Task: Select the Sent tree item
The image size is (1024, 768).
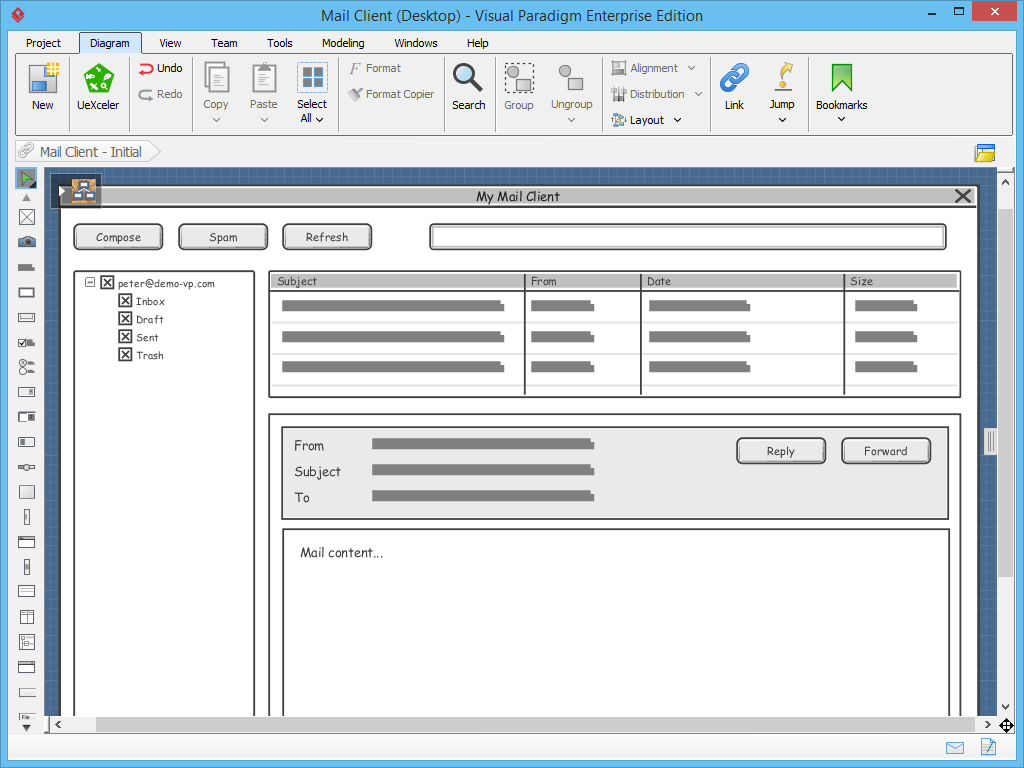Action: point(138,337)
